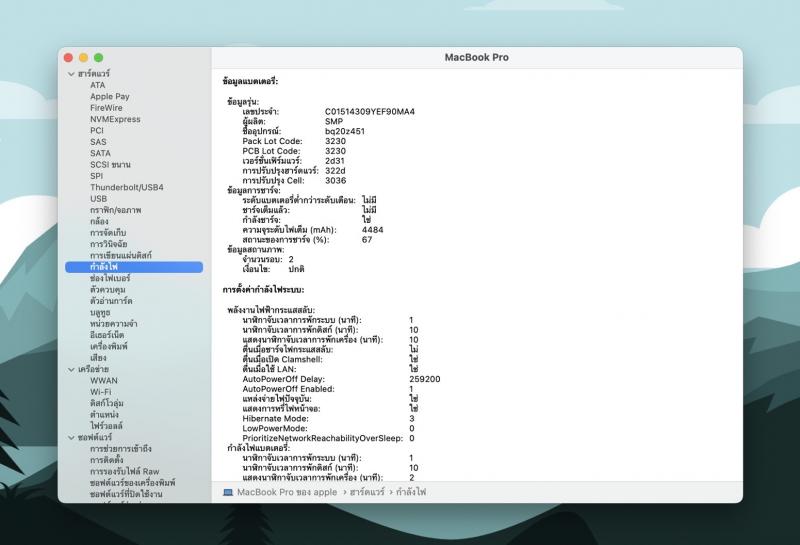This screenshot has width=800, height=545.
Task: Open the SATA sidebar entry
Action: point(101,153)
